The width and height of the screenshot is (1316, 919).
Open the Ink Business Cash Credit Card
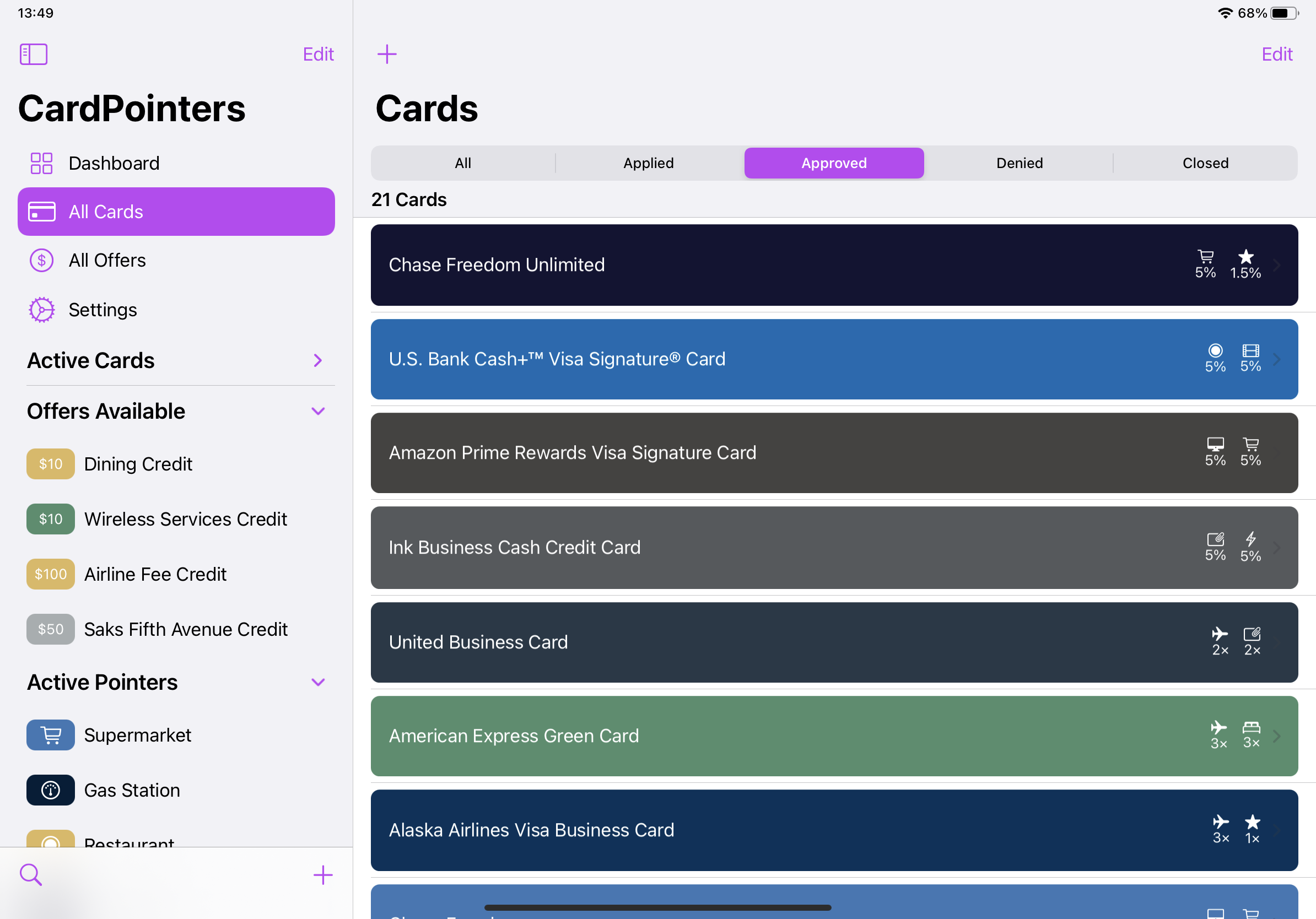(x=834, y=547)
